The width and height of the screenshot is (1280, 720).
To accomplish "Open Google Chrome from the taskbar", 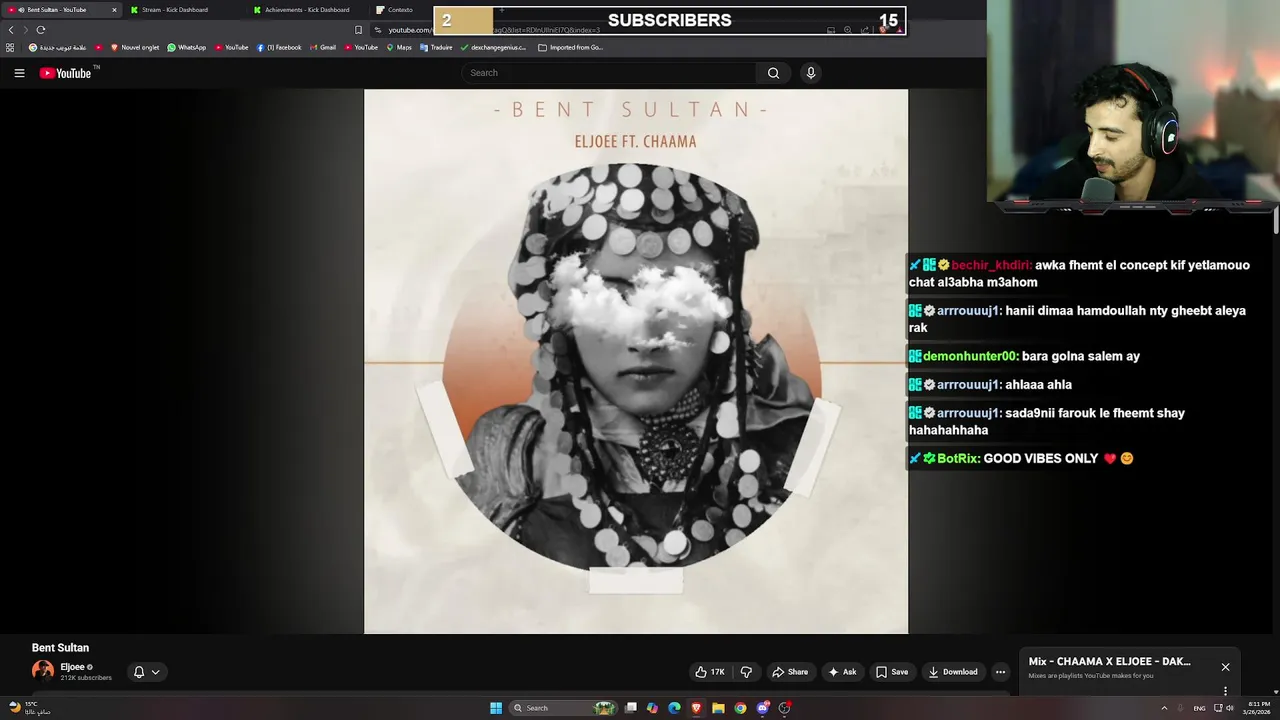I will click(x=740, y=708).
